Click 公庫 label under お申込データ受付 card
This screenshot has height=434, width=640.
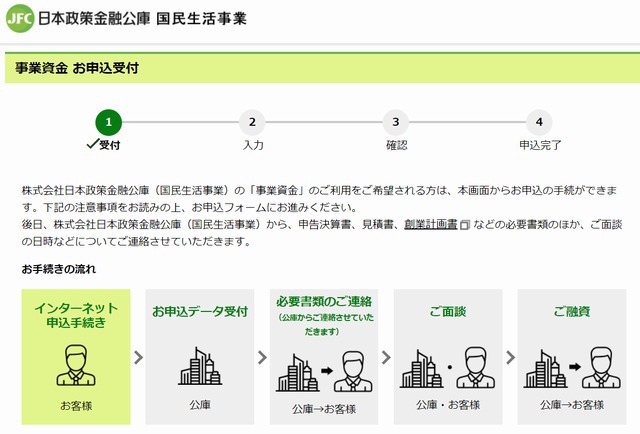click(200, 405)
